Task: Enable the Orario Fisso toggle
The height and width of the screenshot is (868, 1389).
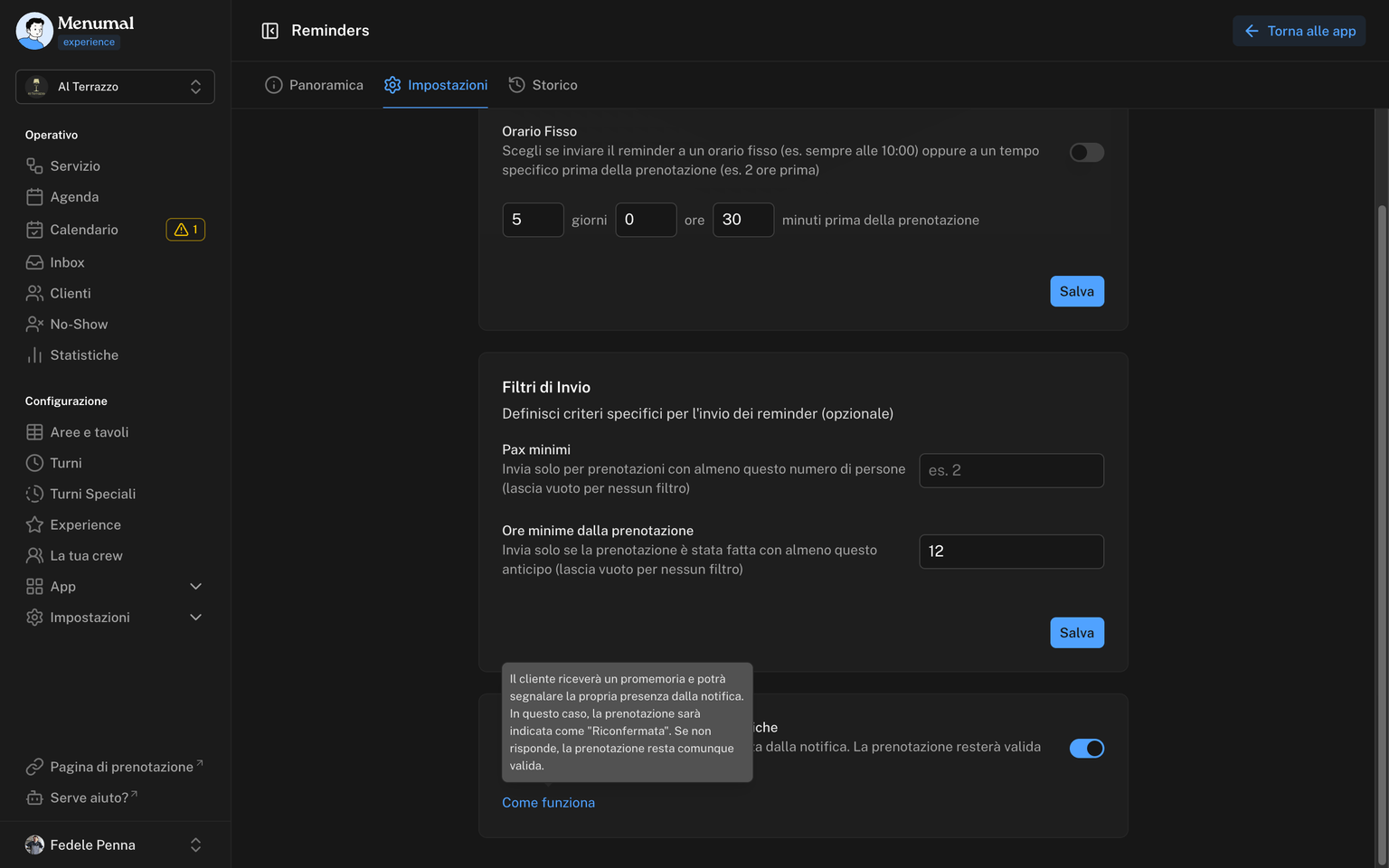Action: coord(1086,152)
